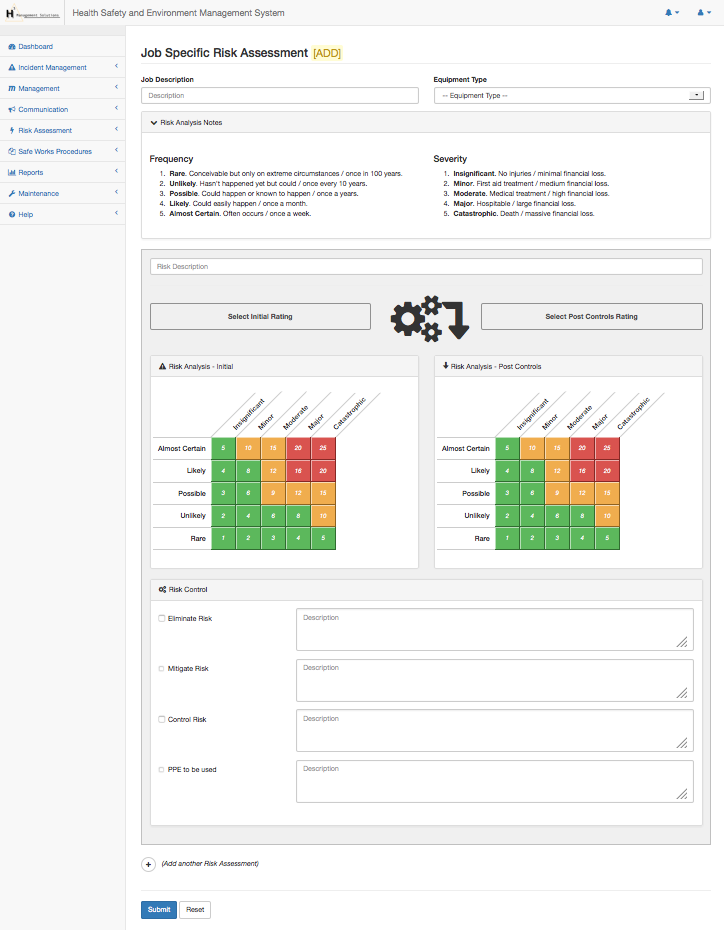Enable the Eliminate Risk checkbox
This screenshot has height=930, width=724.
[x=162, y=619]
